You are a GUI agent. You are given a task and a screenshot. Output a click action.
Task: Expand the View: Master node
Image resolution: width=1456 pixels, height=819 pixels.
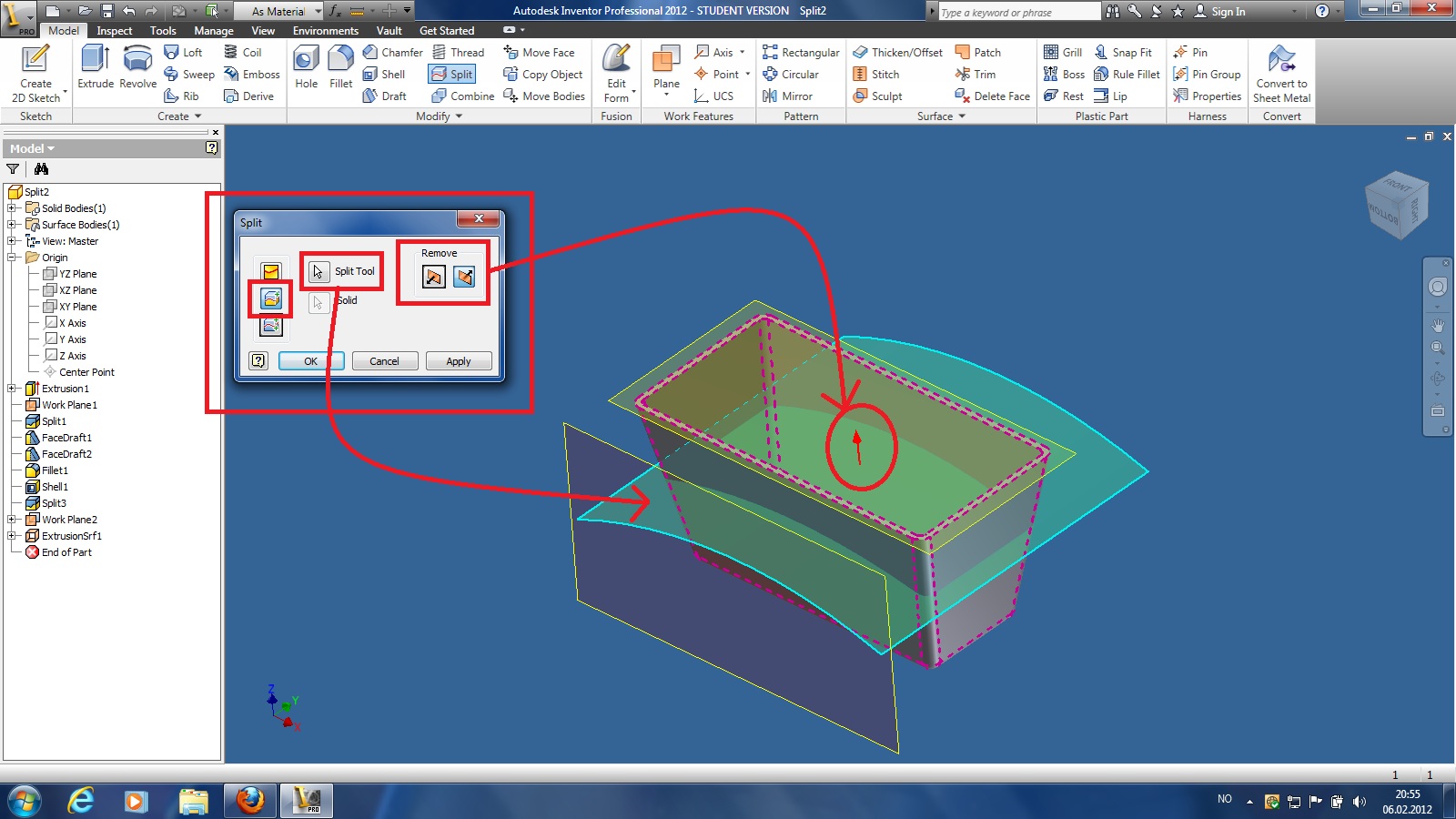[12, 241]
